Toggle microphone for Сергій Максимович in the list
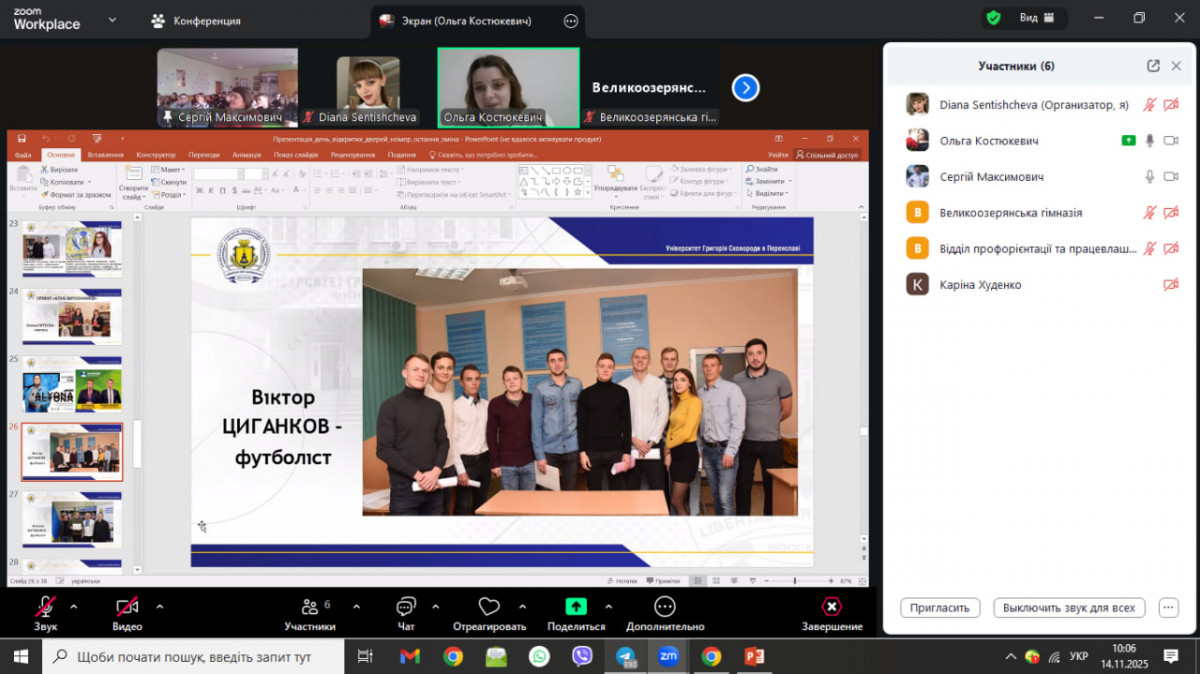The image size is (1200, 674). tap(1149, 177)
